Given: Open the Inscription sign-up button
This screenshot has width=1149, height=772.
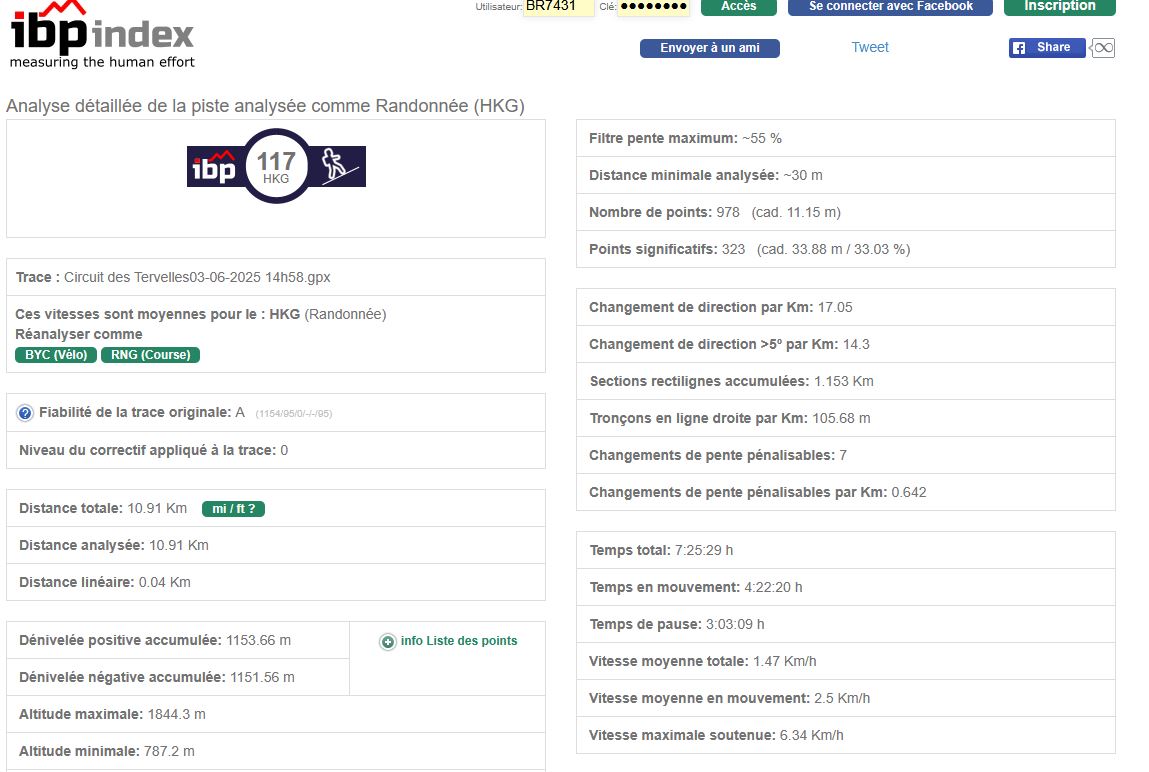Looking at the screenshot, I should [1060, 7].
